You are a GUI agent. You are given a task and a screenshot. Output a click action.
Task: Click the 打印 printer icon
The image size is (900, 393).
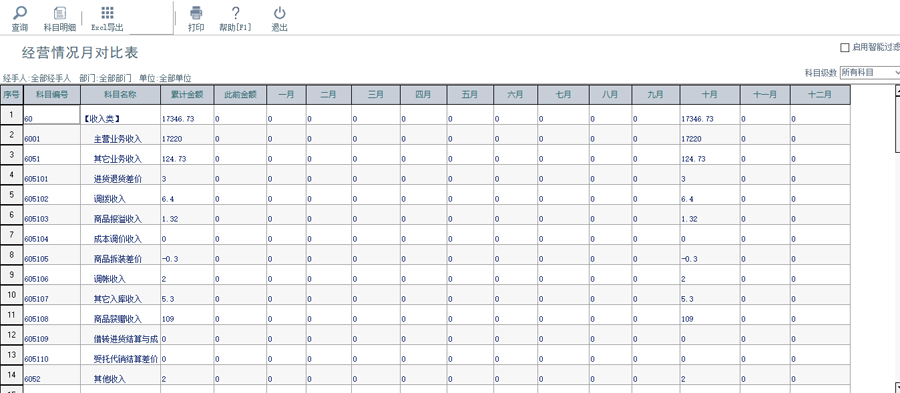(196, 13)
